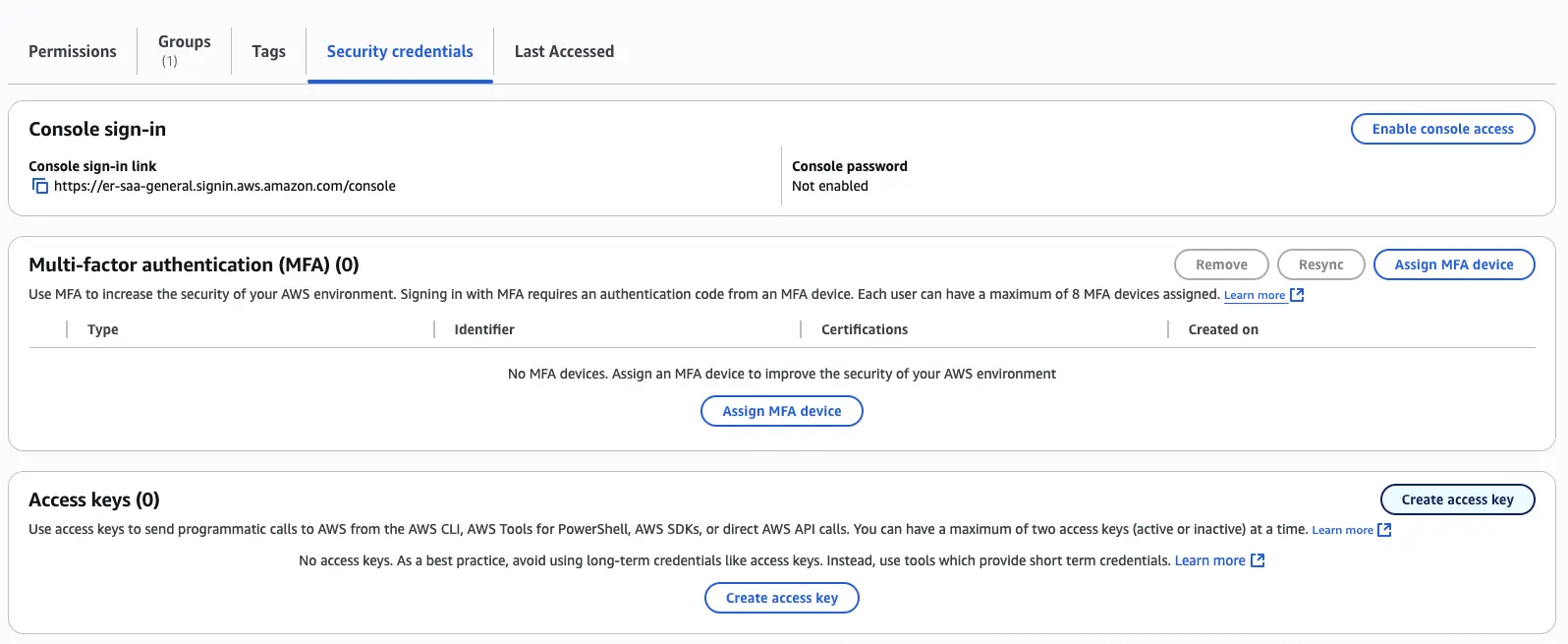Screen dimensions: 1568x644
Task: Click external link icon beside MFA Learn more
Action: click(1297, 295)
